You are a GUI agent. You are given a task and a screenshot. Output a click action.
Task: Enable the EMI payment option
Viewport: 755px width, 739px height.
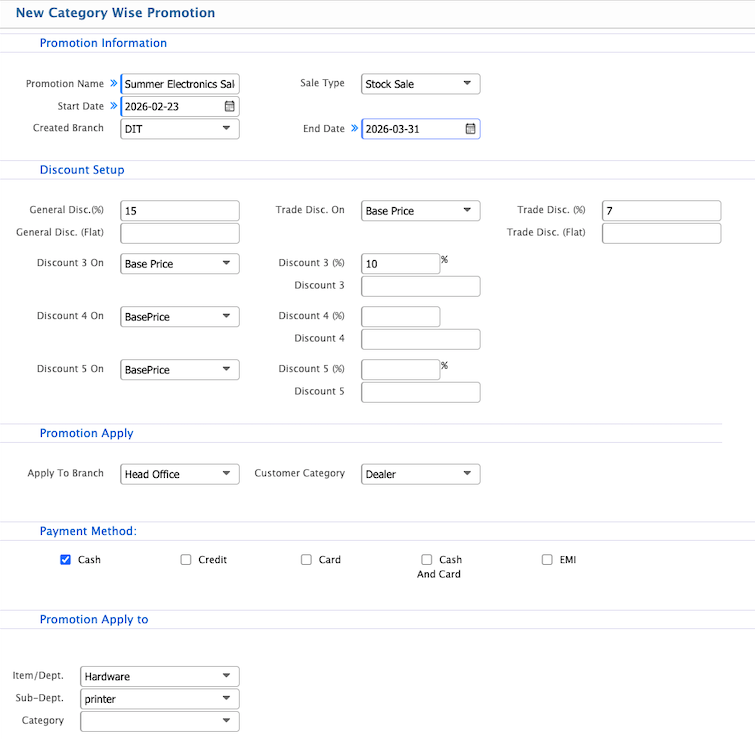click(547, 560)
